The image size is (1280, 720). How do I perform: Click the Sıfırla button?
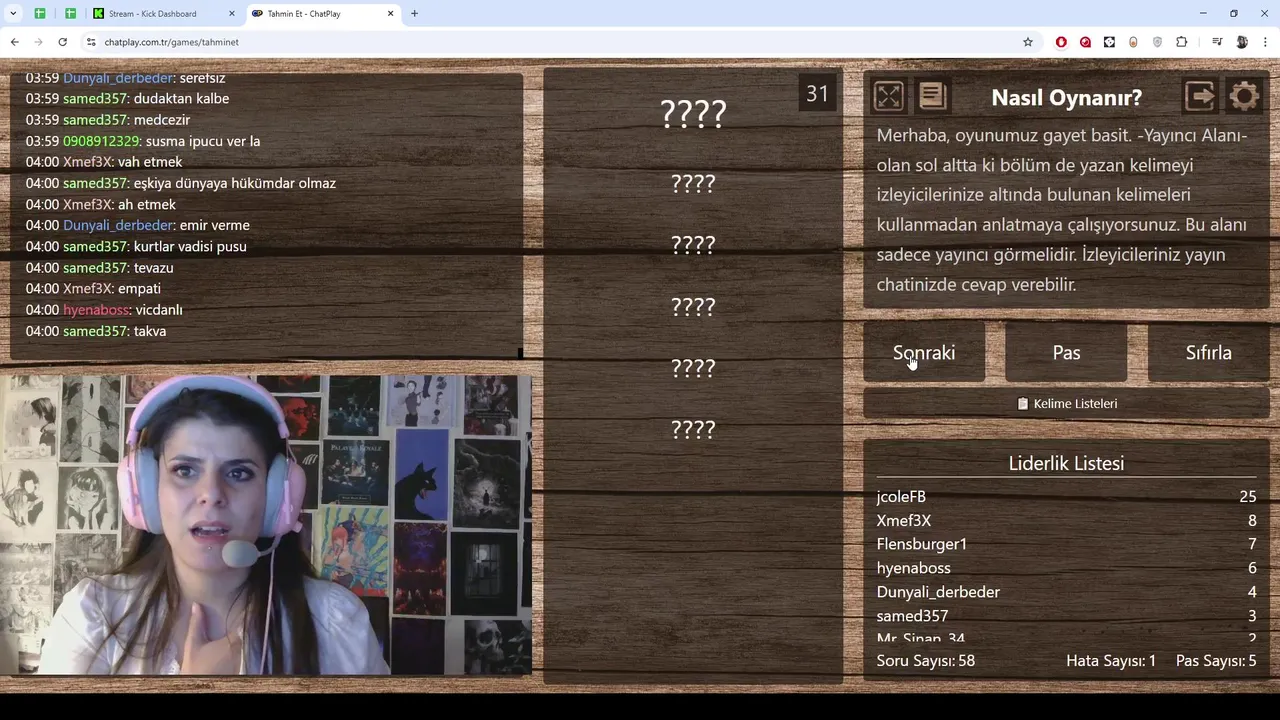click(x=1208, y=352)
